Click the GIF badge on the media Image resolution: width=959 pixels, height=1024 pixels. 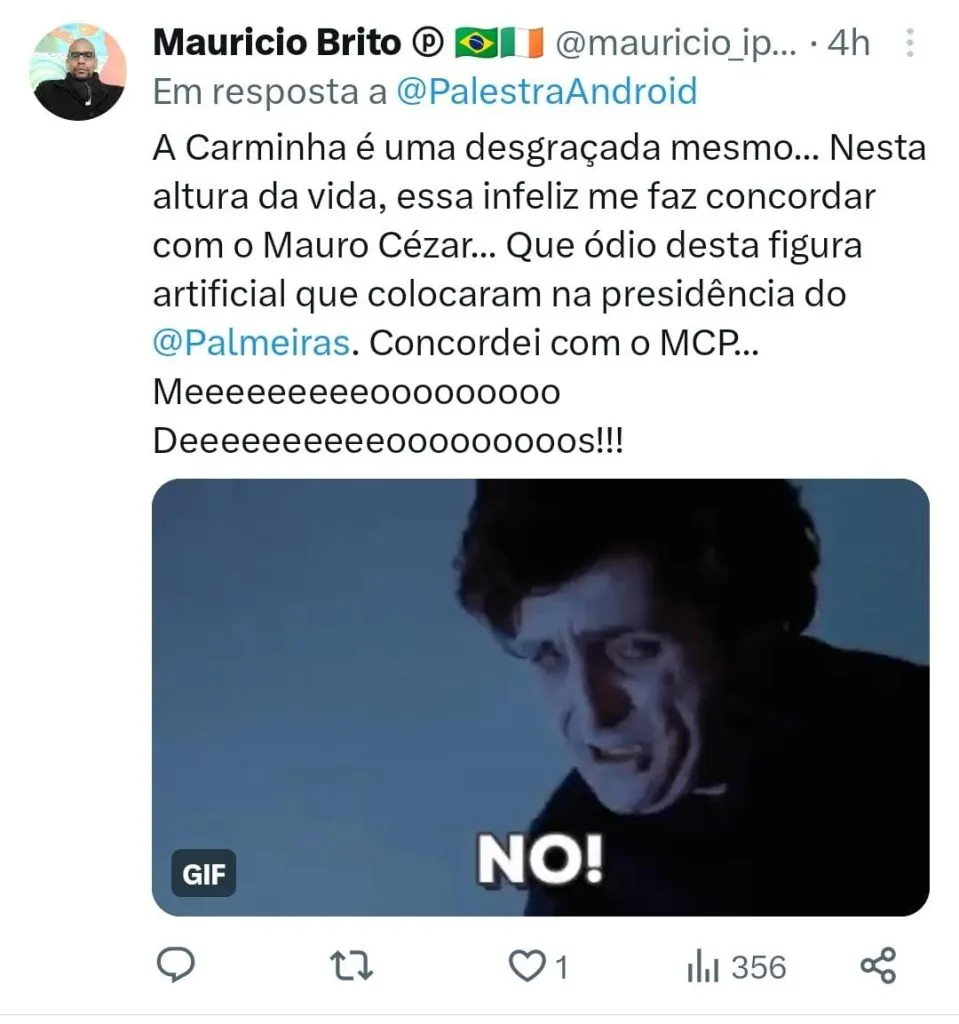[204, 874]
